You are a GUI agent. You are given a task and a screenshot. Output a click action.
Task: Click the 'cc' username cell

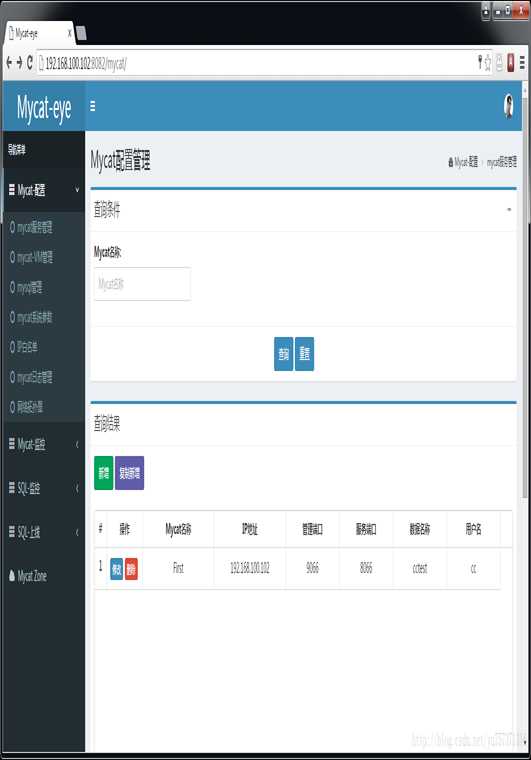click(x=473, y=568)
